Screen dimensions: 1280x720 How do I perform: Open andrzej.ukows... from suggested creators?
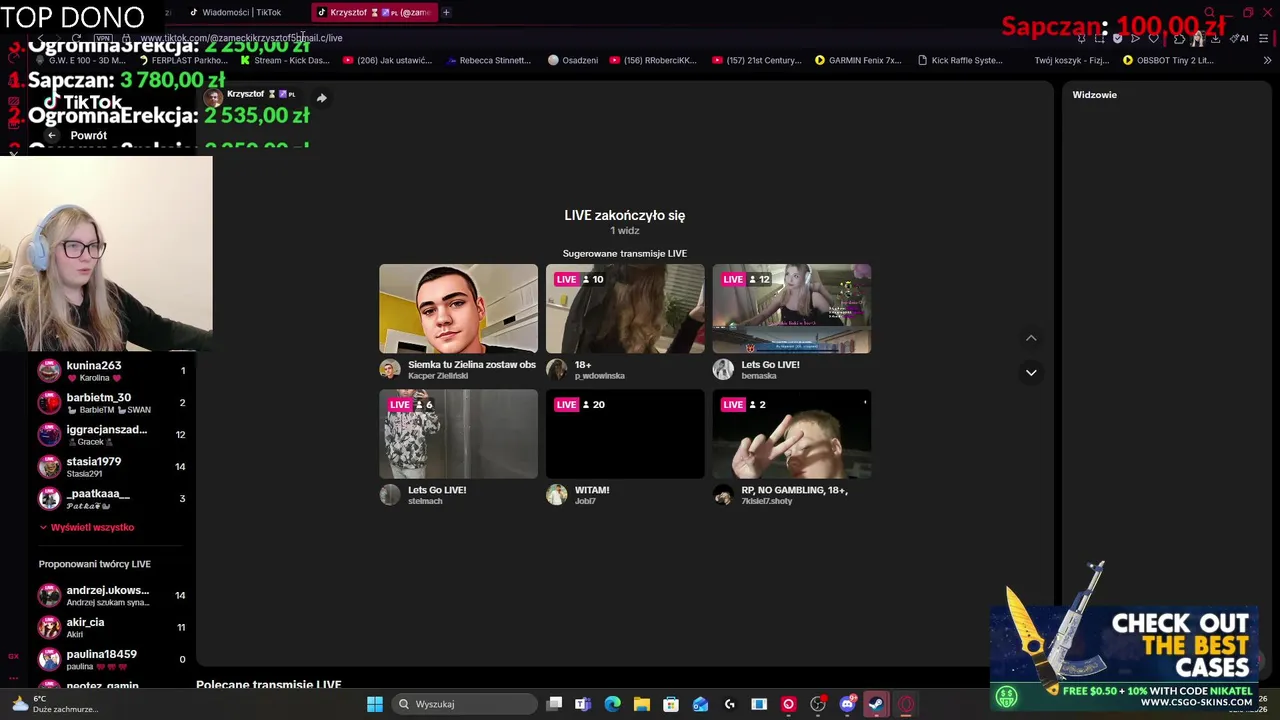(112, 595)
